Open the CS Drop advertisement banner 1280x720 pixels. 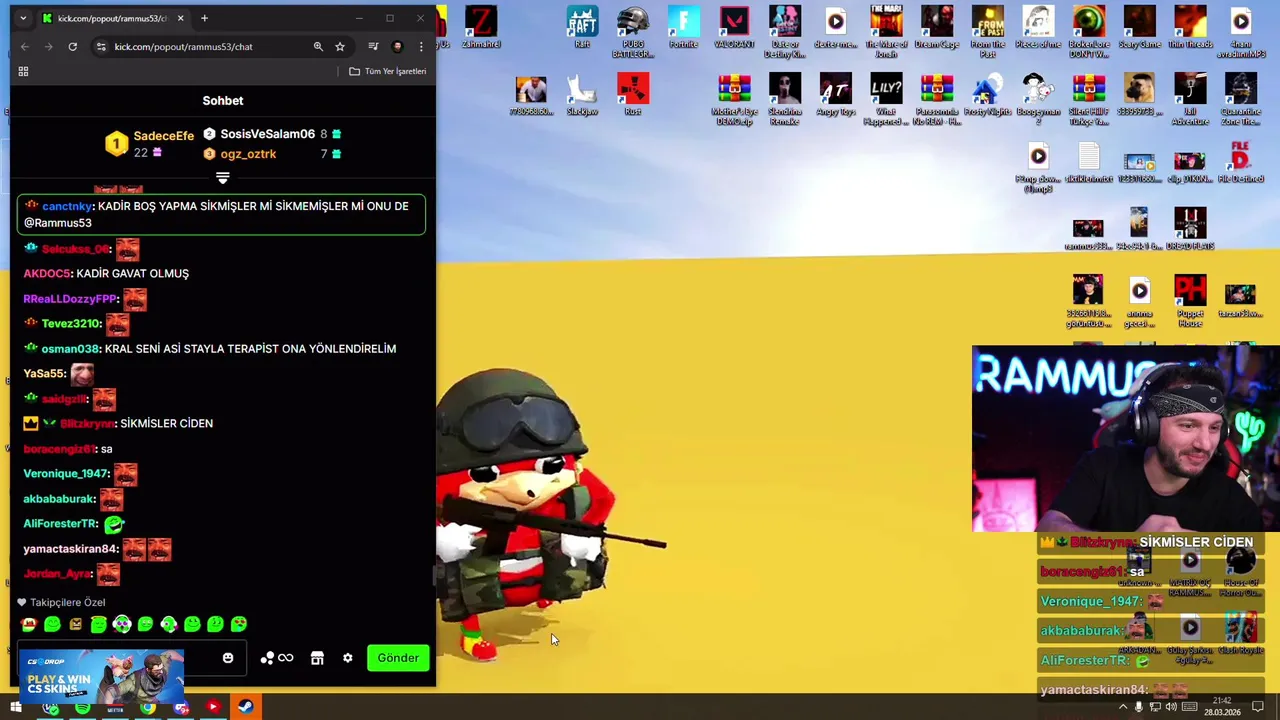point(100,678)
